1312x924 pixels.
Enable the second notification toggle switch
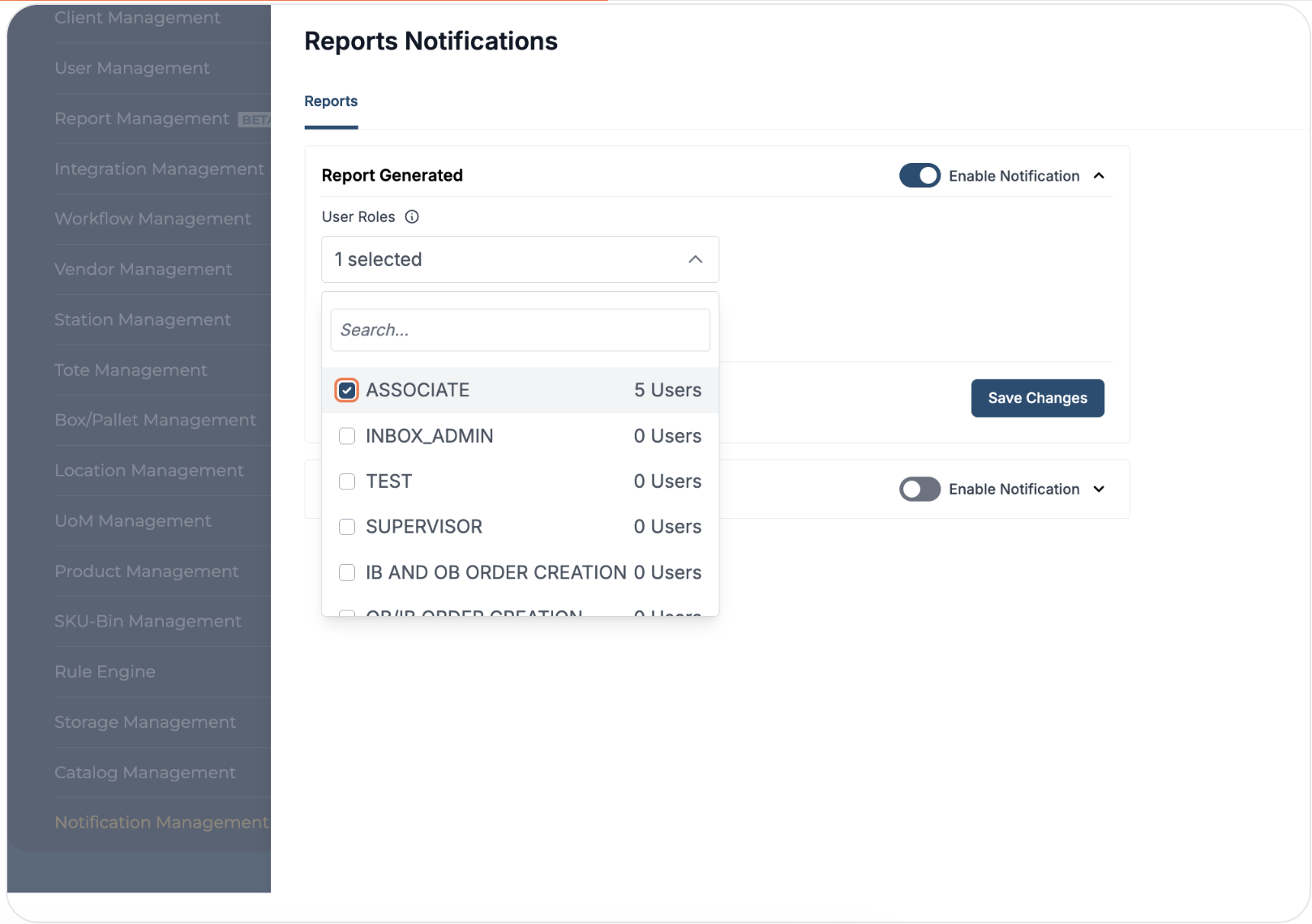[919, 490]
